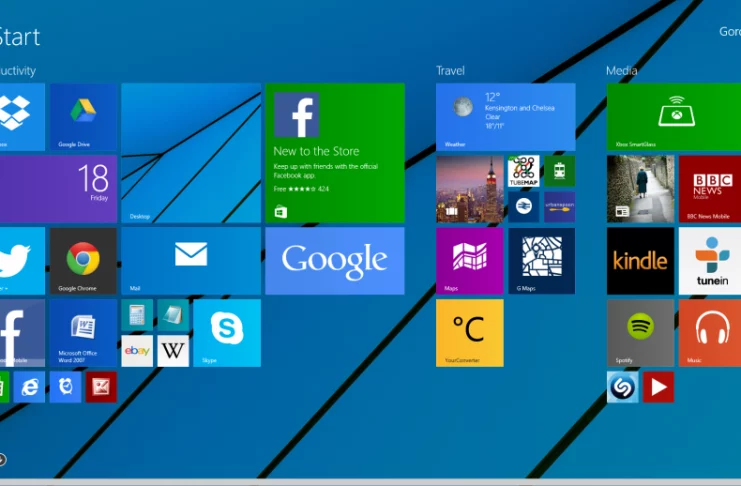Image resolution: width=741 pixels, height=486 pixels.
Task: Launch the Skype tile
Action: point(227,333)
